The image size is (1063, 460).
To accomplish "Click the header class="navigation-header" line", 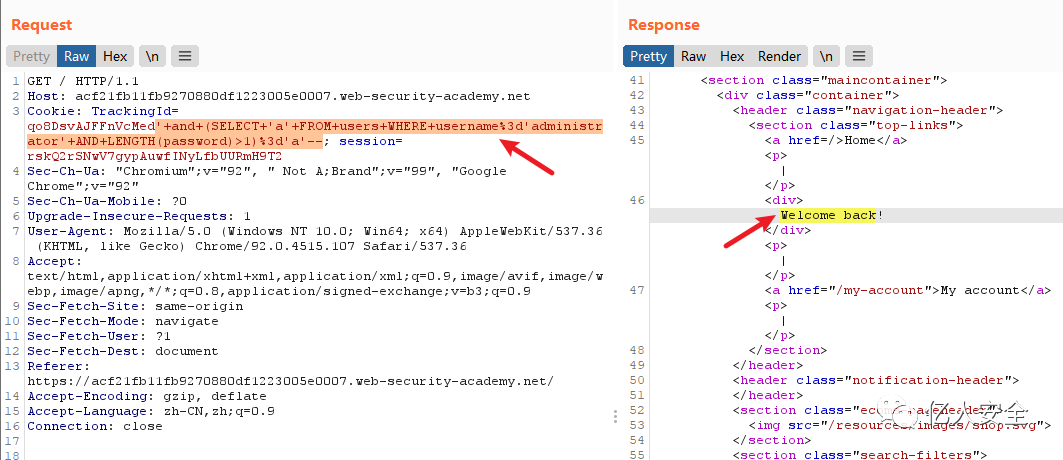I will [x=868, y=110].
